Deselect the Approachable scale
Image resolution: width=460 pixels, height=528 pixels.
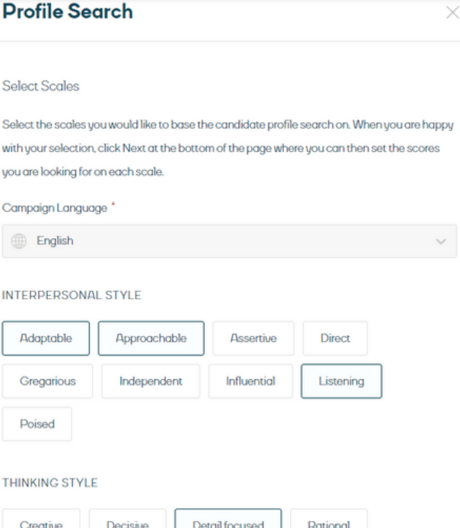tap(151, 338)
